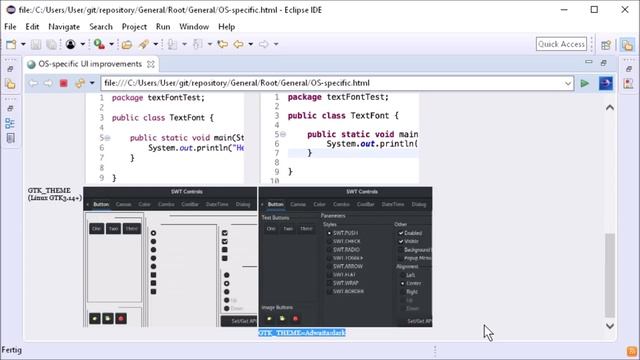Click the highlighted GTK_THEME=Adwaita:dark caption
640x360 pixels.
pyautogui.click(x=302, y=333)
